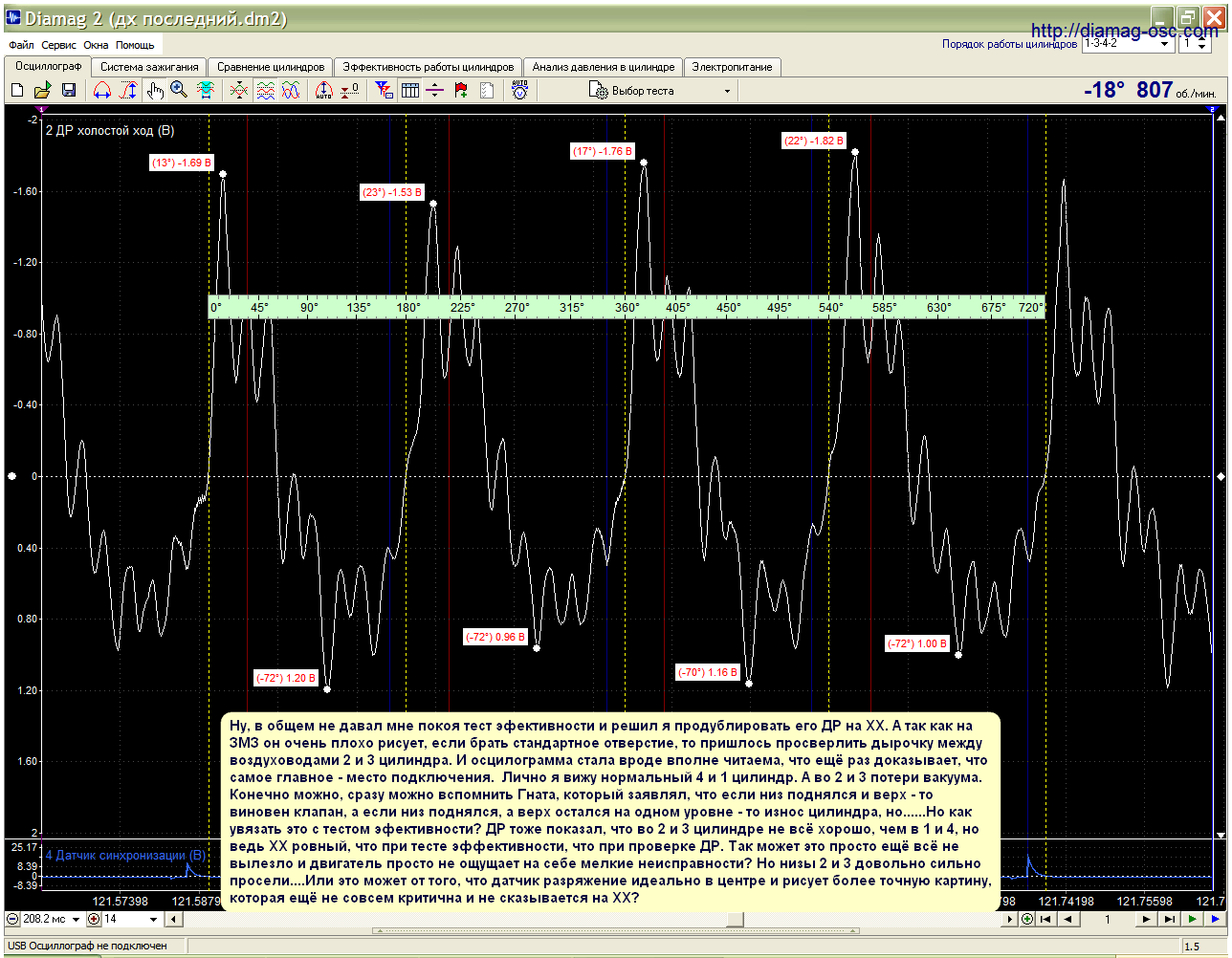
Task: Jump to last frame button
Action: [x=1169, y=919]
